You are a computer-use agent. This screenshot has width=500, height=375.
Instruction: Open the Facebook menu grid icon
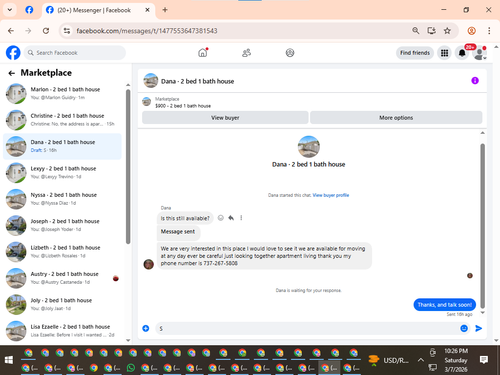(444, 53)
